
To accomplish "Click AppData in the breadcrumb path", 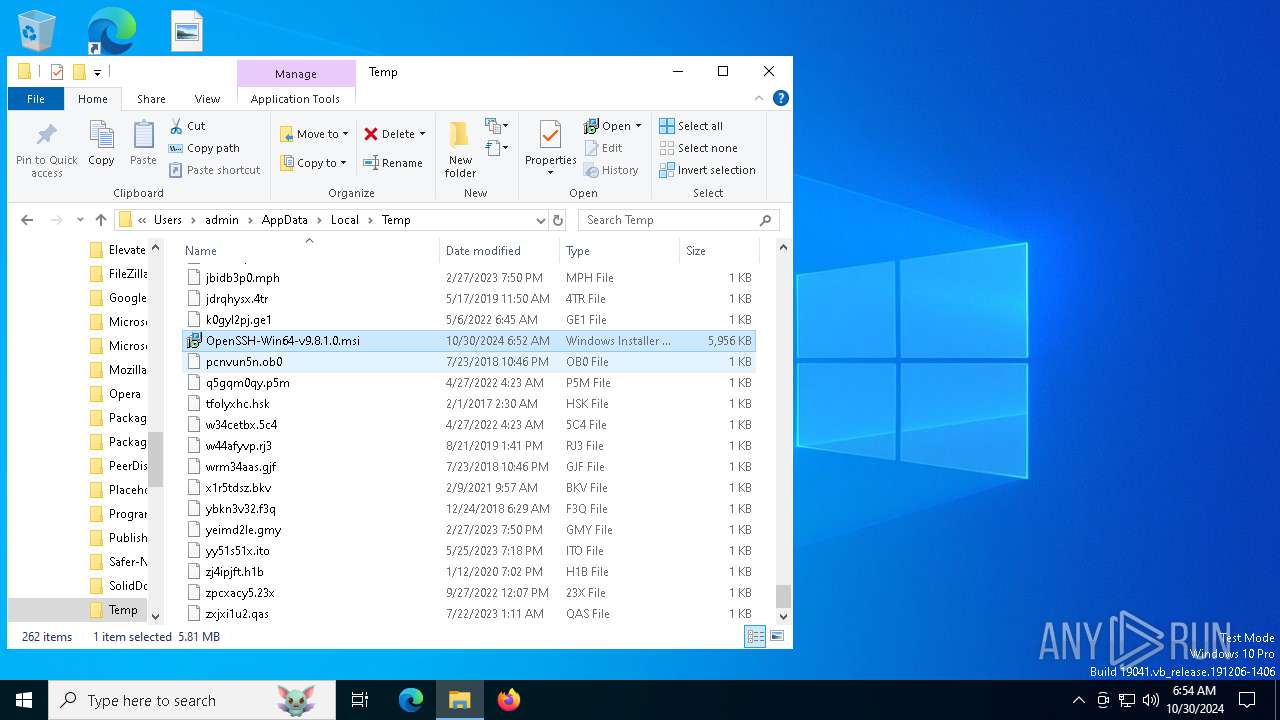I will pyautogui.click(x=285, y=220).
